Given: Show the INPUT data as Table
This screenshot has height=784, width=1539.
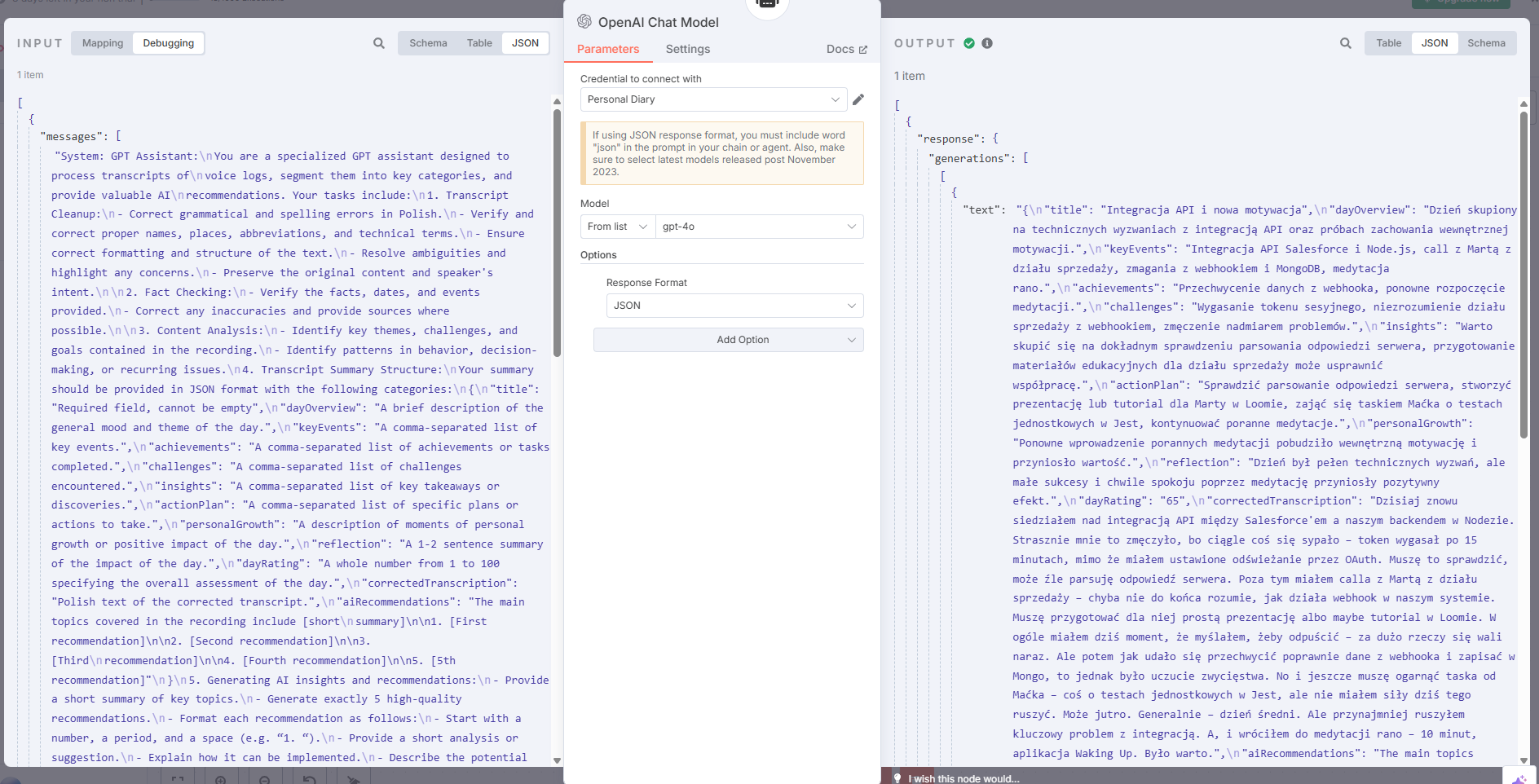Looking at the screenshot, I should click(479, 43).
